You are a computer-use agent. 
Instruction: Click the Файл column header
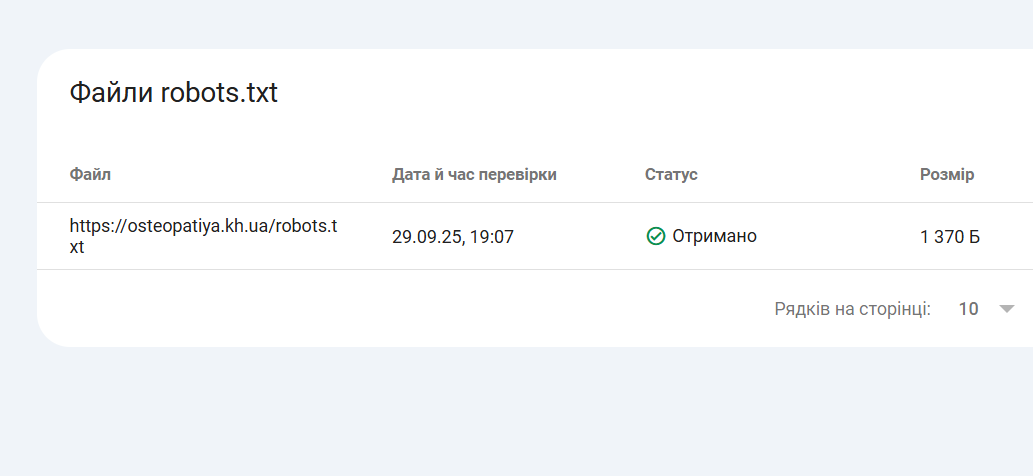pyautogui.click(x=90, y=174)
